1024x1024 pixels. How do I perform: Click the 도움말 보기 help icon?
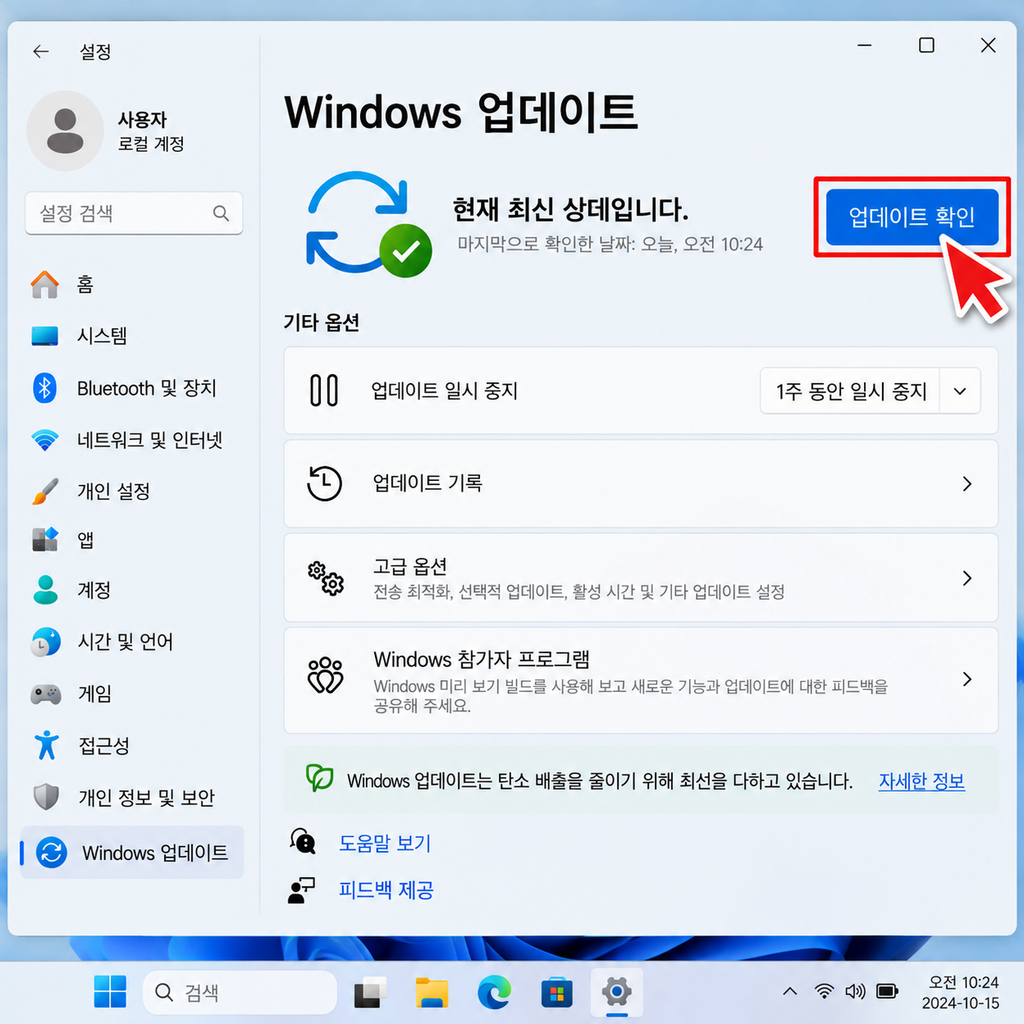click(x=303, y=841)
